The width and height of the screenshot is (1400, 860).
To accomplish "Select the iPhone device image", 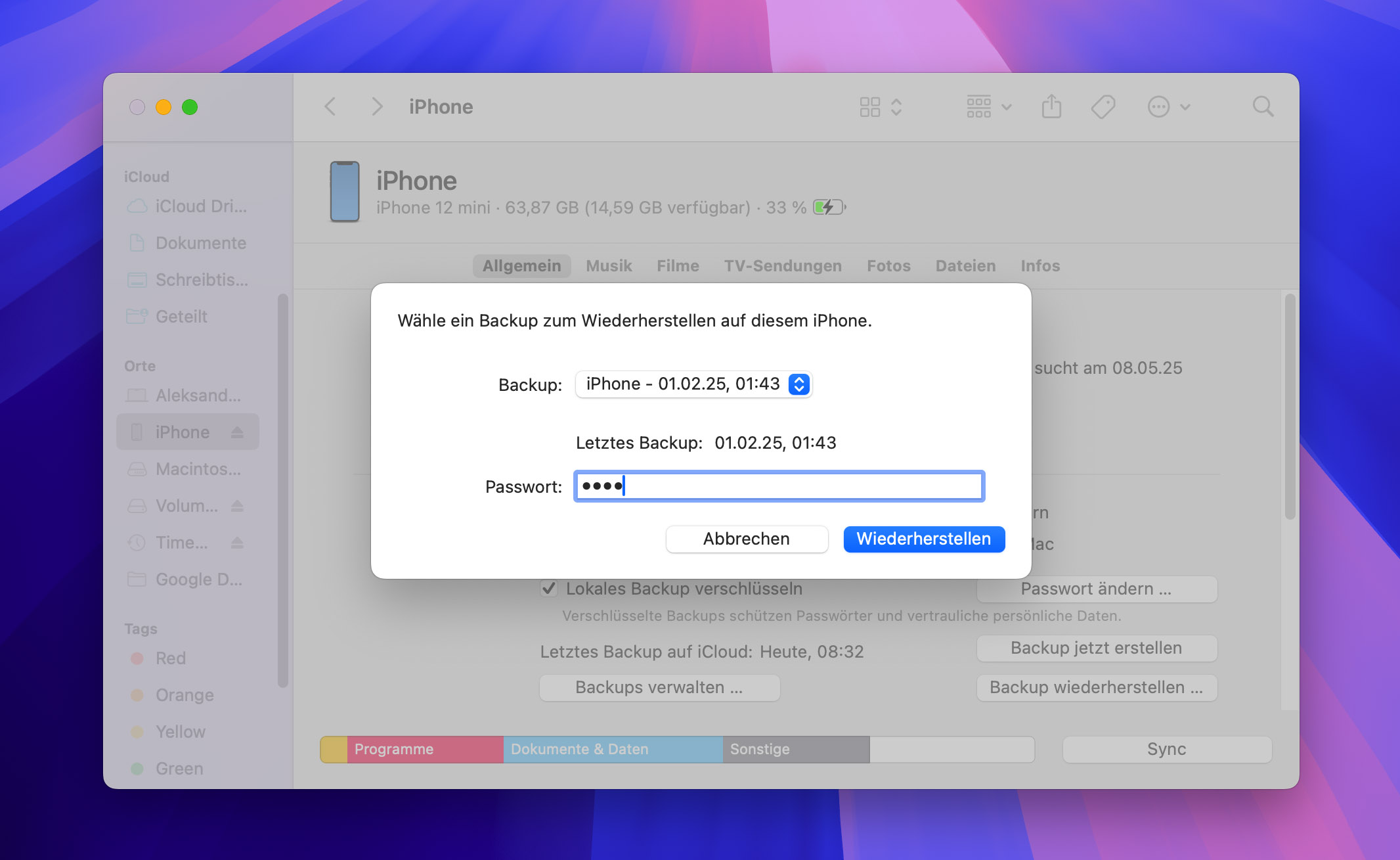I will click(x=345, y=191).
